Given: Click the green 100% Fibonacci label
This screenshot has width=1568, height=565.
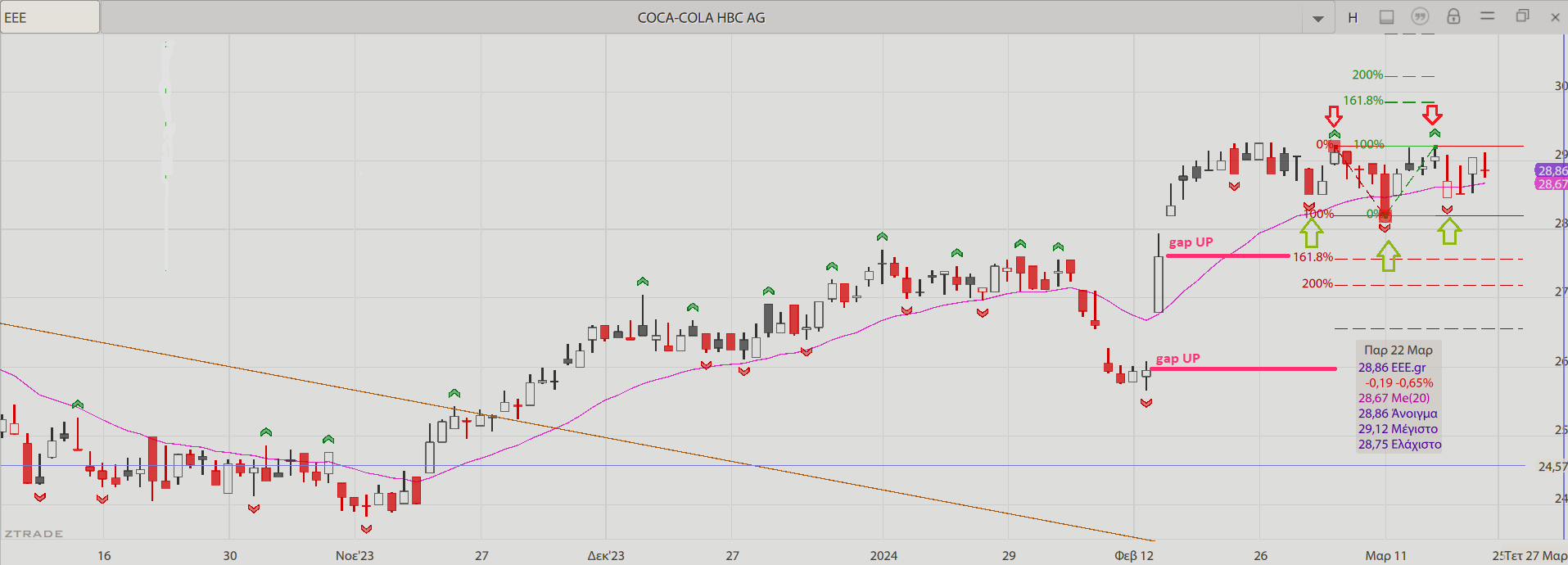Looking at the screenshot, I should coord(1369,144).
